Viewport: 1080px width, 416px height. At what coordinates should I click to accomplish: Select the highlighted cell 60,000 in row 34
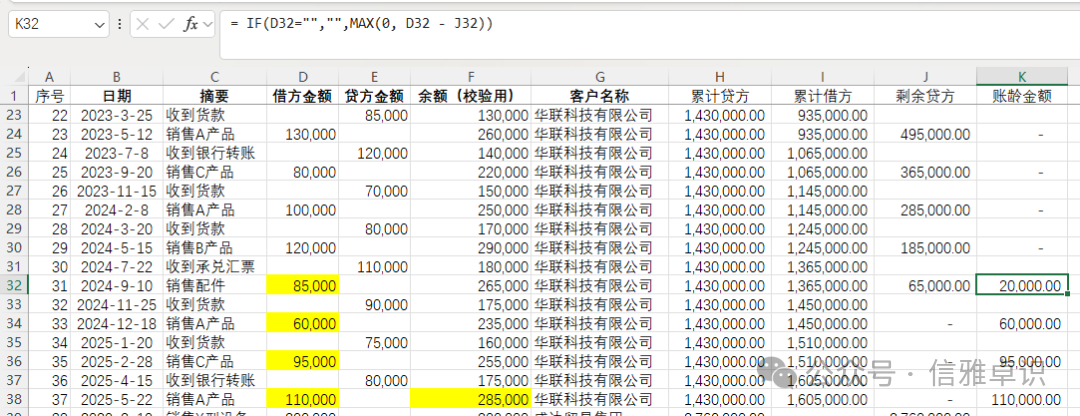point(303,323)
